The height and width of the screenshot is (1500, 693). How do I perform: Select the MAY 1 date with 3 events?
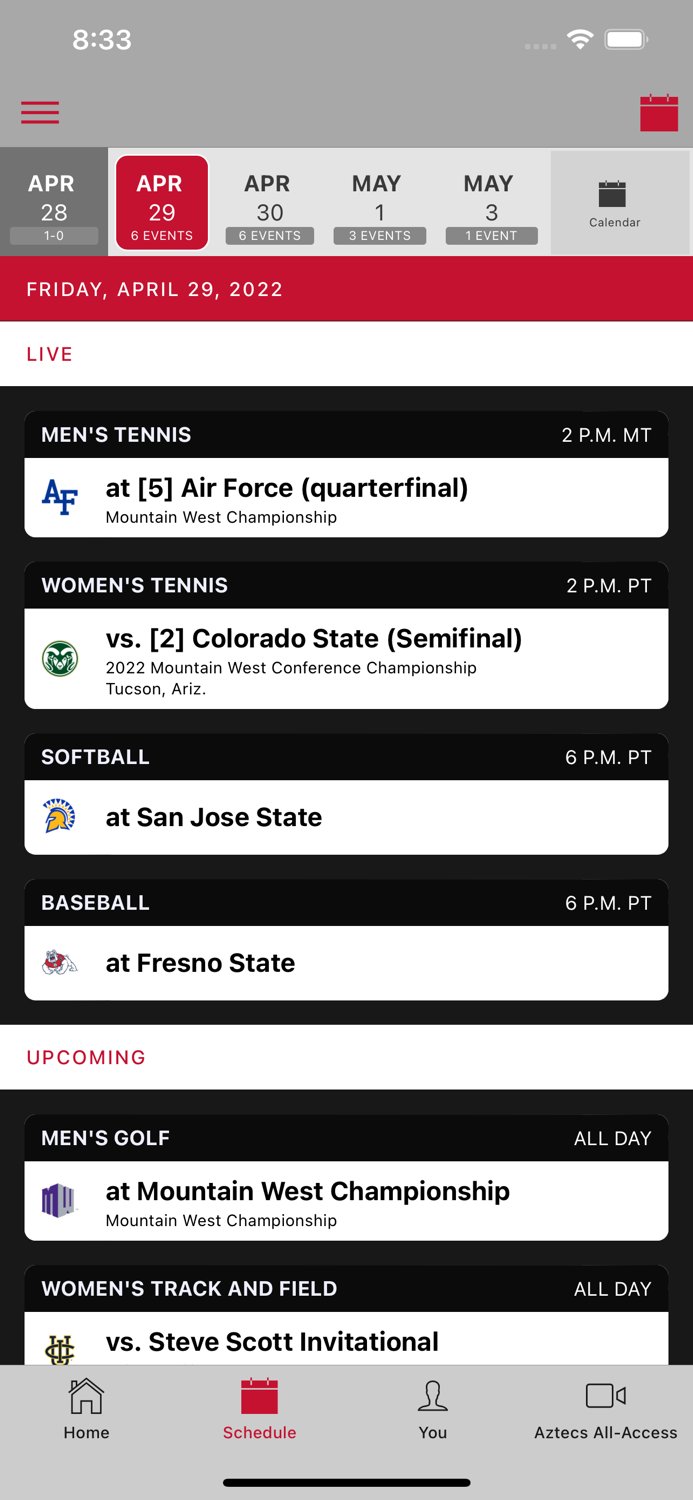coord(377,202)
